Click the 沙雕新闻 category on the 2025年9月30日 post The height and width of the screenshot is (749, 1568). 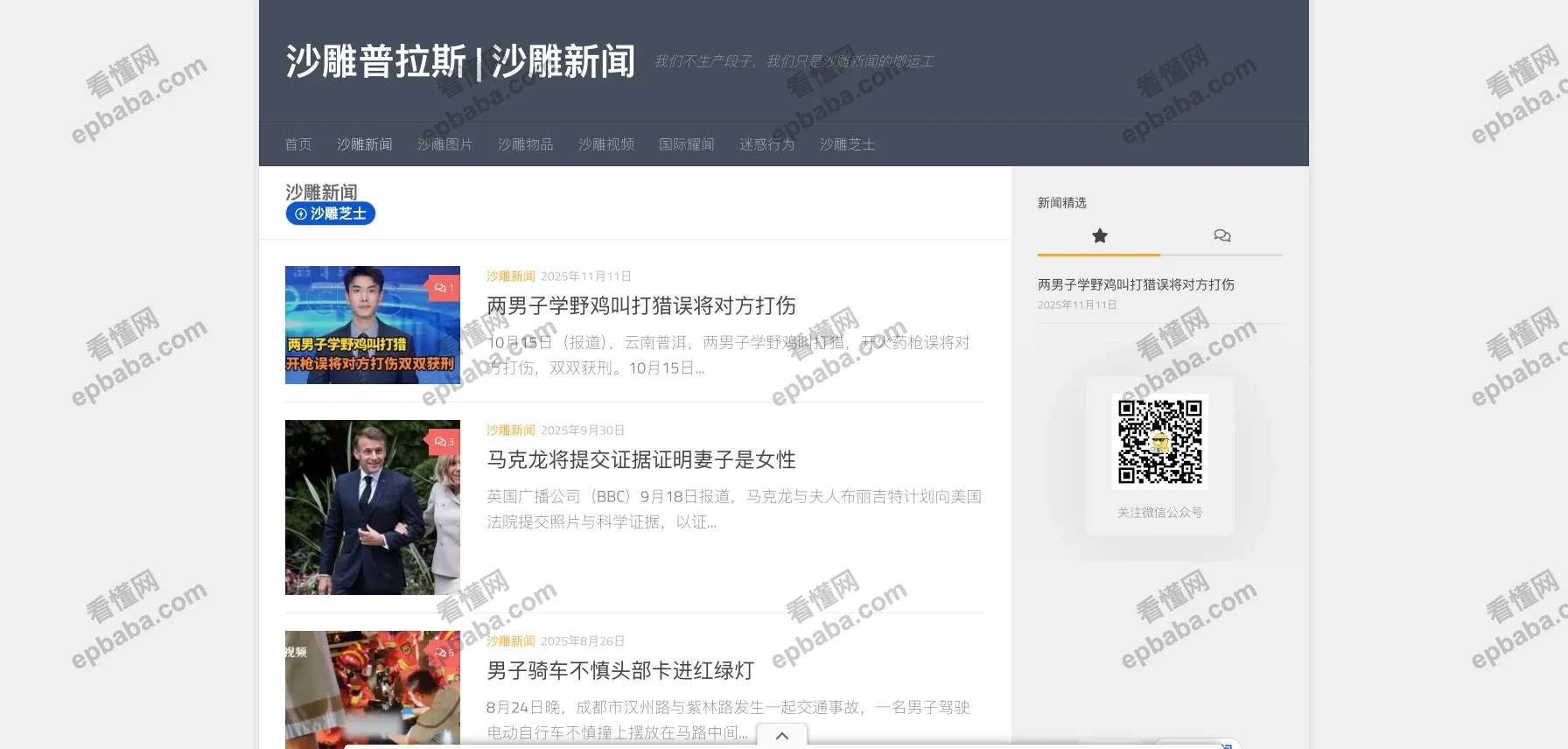511,430
